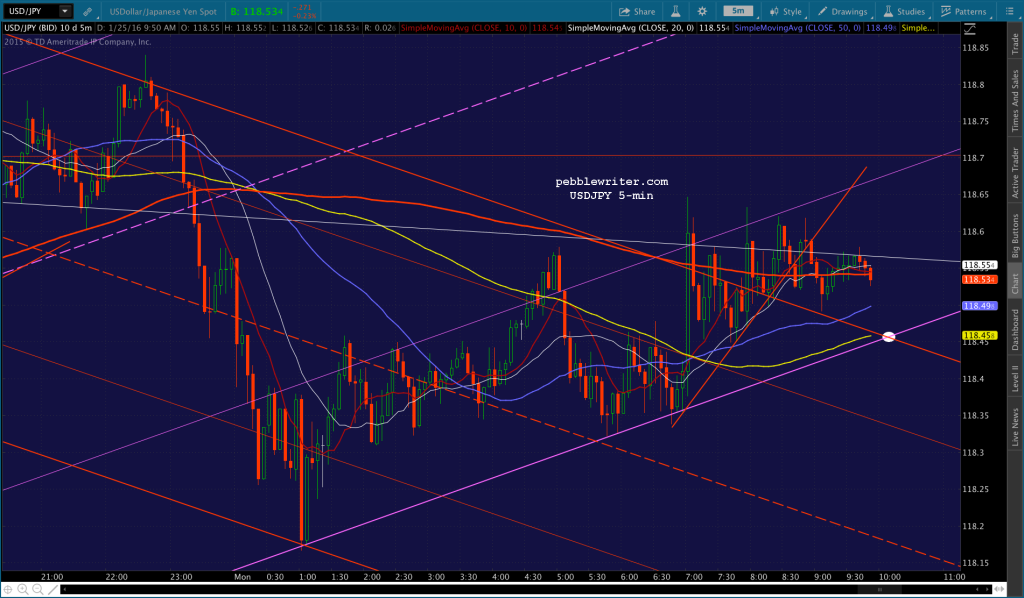This screenshot has height=598, width=1024.
Task: Click the zoom in magnifier icon
Action: pyautogui.click(x=23, y=590)
